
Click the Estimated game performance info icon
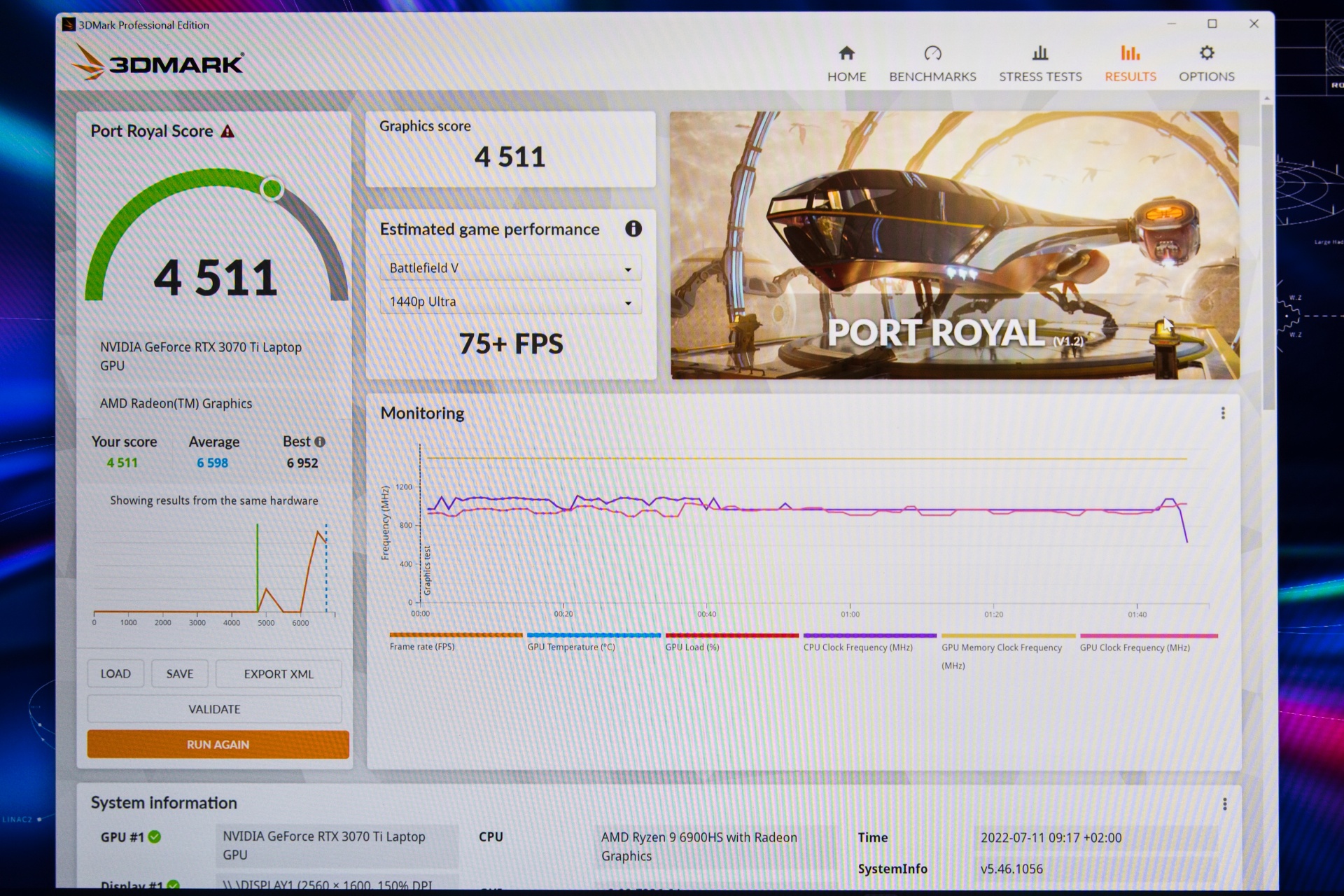click(633, 229)
